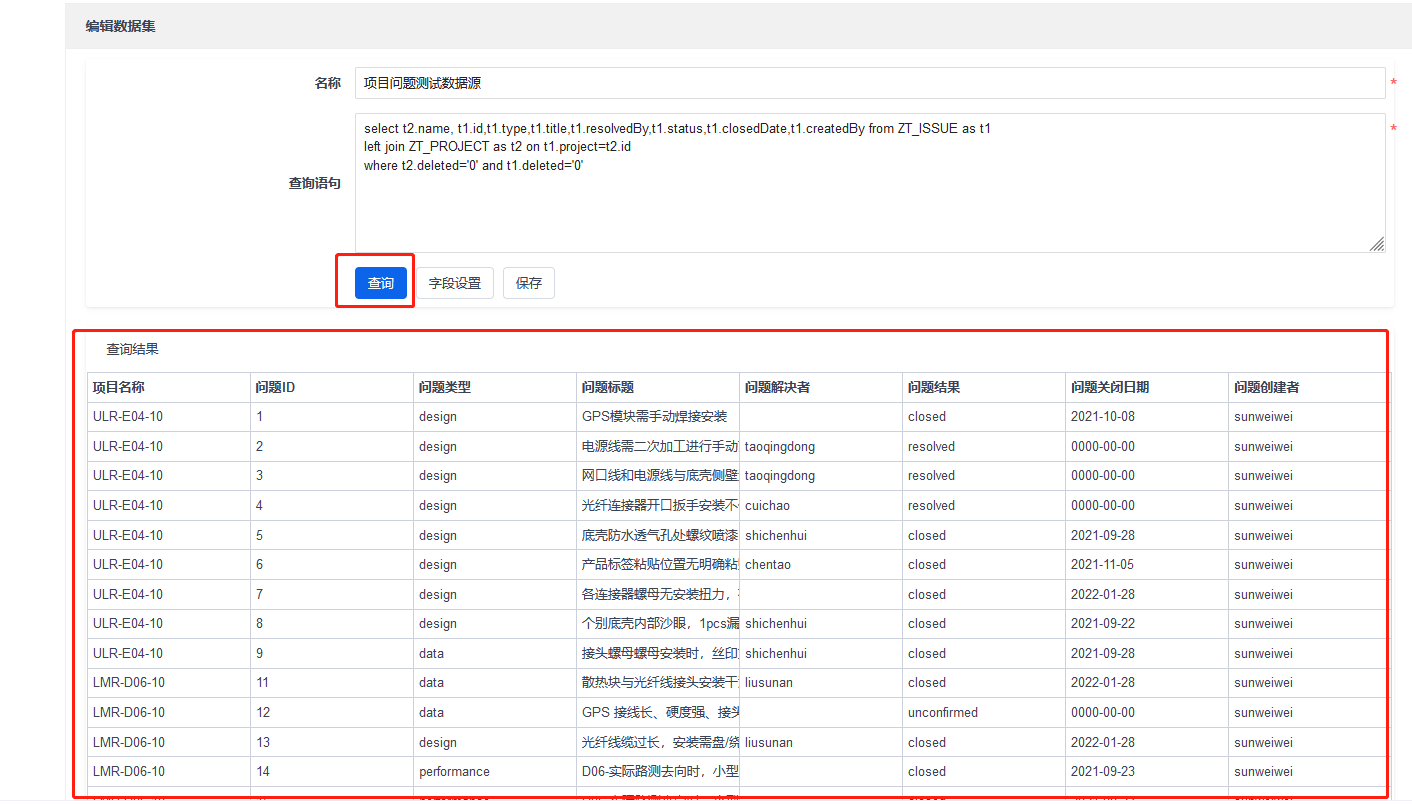Click the performance type cell

coord(454,771)
